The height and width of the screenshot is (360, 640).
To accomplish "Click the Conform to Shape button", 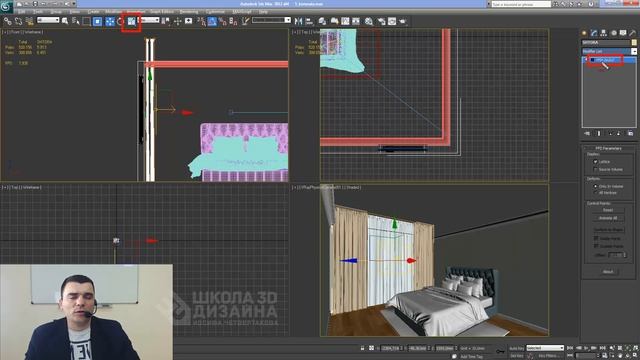I will coord(609,230).
